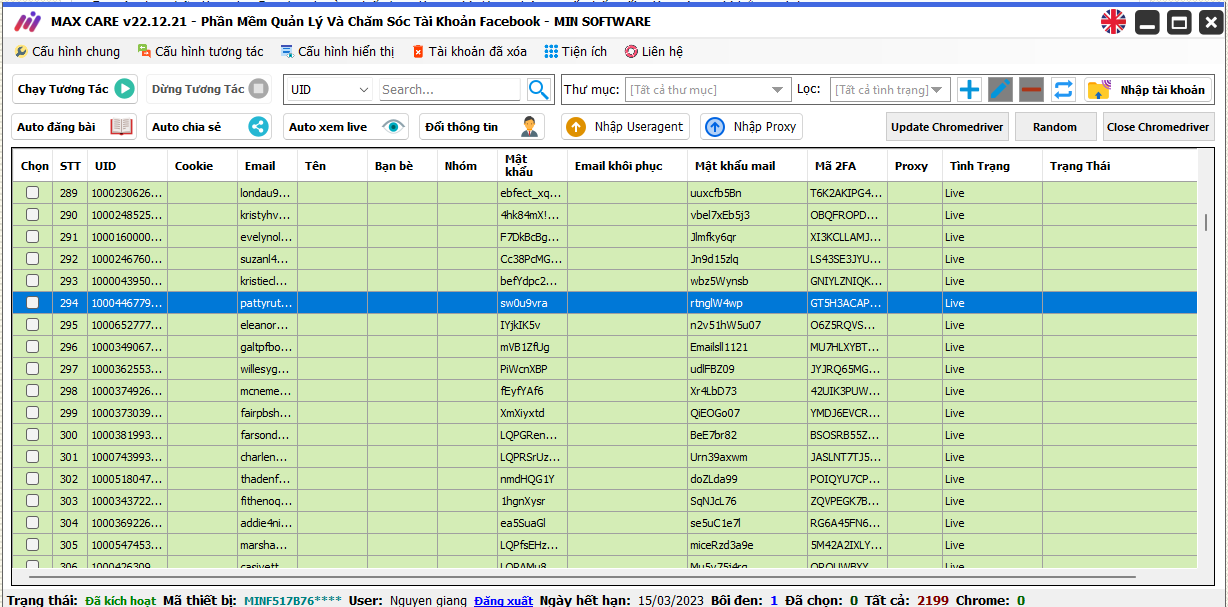The height and width of the screenshot is (607, 1228).
Task: Open Auto xem live viewer tool
Action: pyautogui.click(x=346, y=127)
